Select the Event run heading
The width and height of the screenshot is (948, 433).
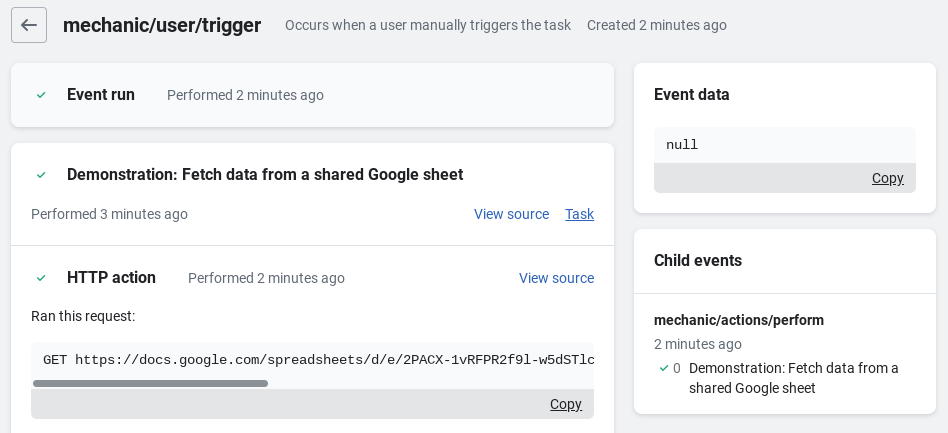click(101, 95)
